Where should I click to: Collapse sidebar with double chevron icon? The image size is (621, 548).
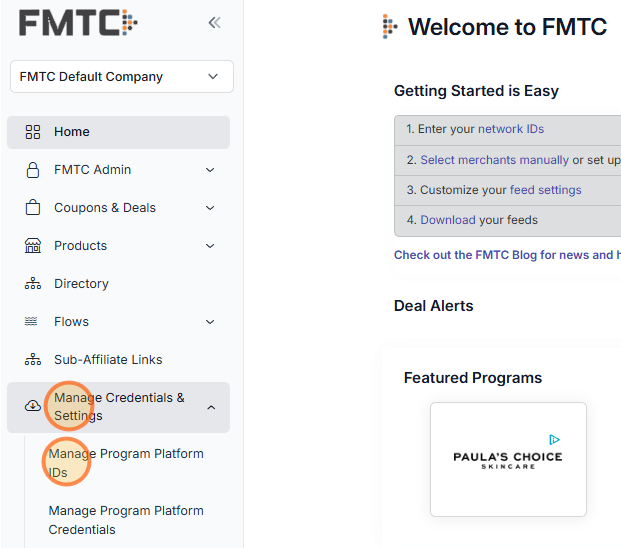coord(214,23)
